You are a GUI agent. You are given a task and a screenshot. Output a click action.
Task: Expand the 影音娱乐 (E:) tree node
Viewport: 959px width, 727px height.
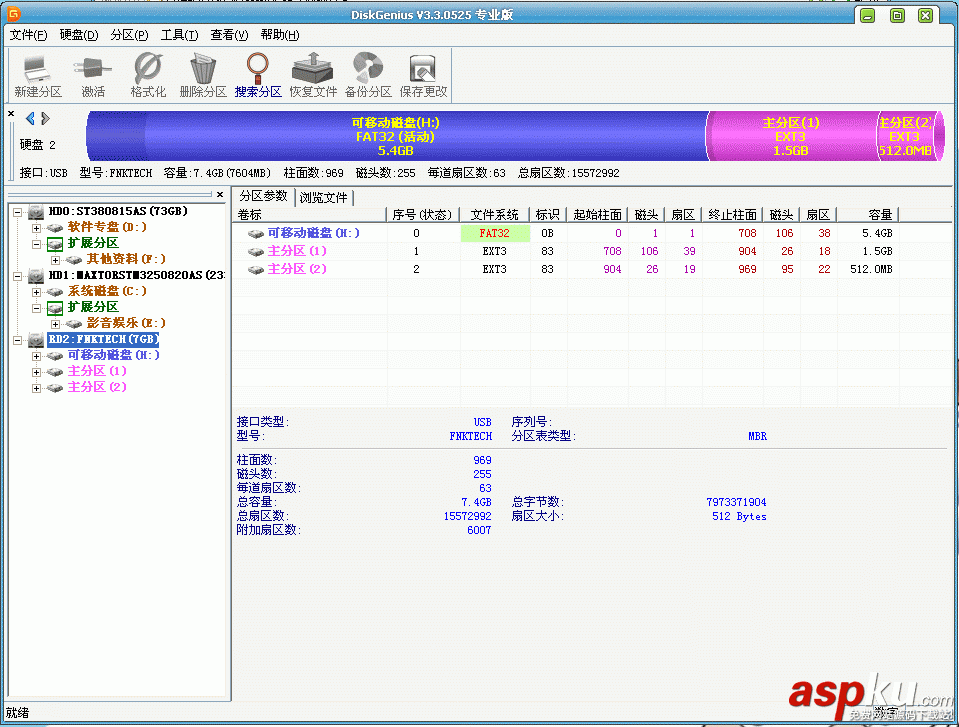point(56,324)
